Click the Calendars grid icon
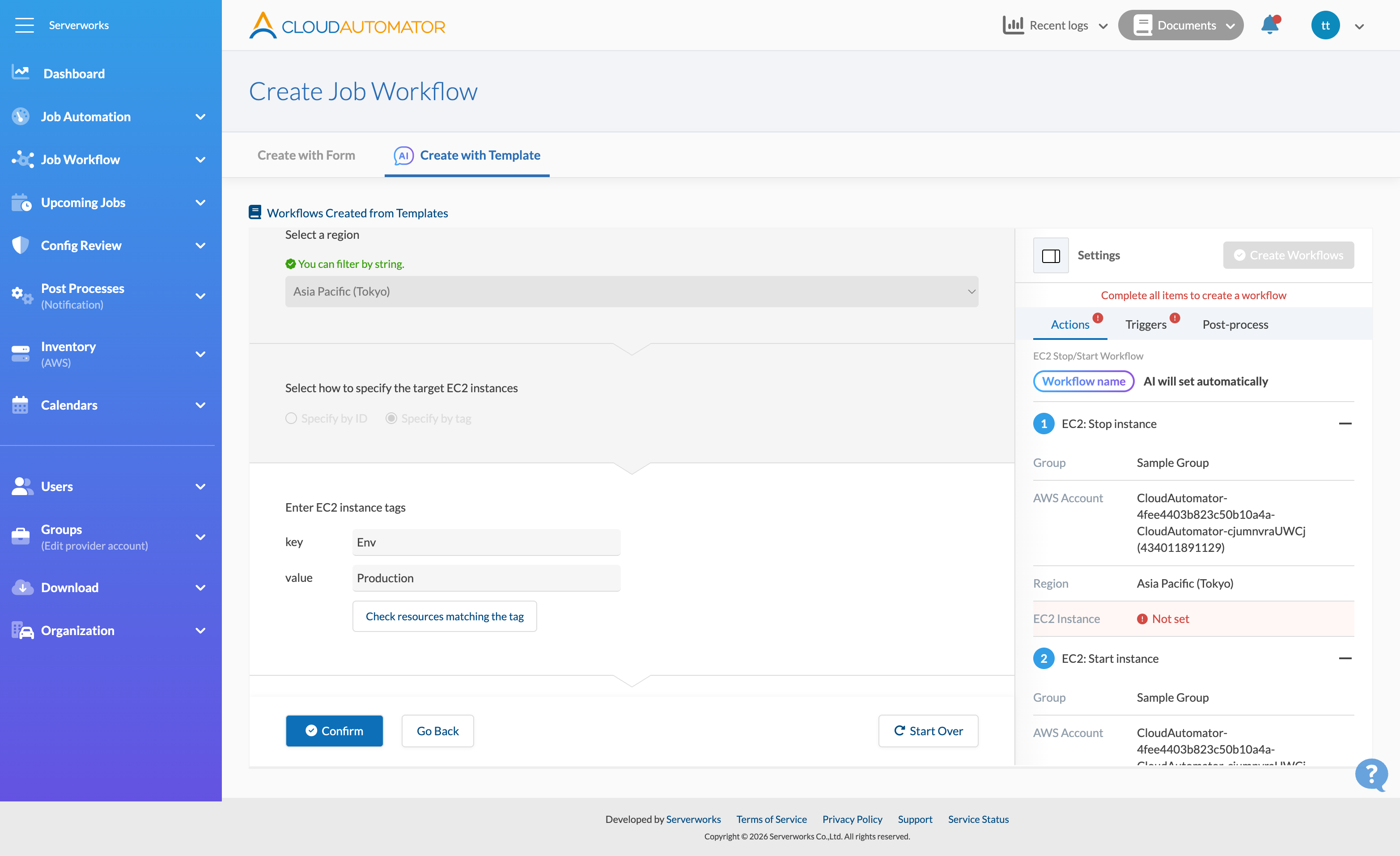 [x=21, y=404]
